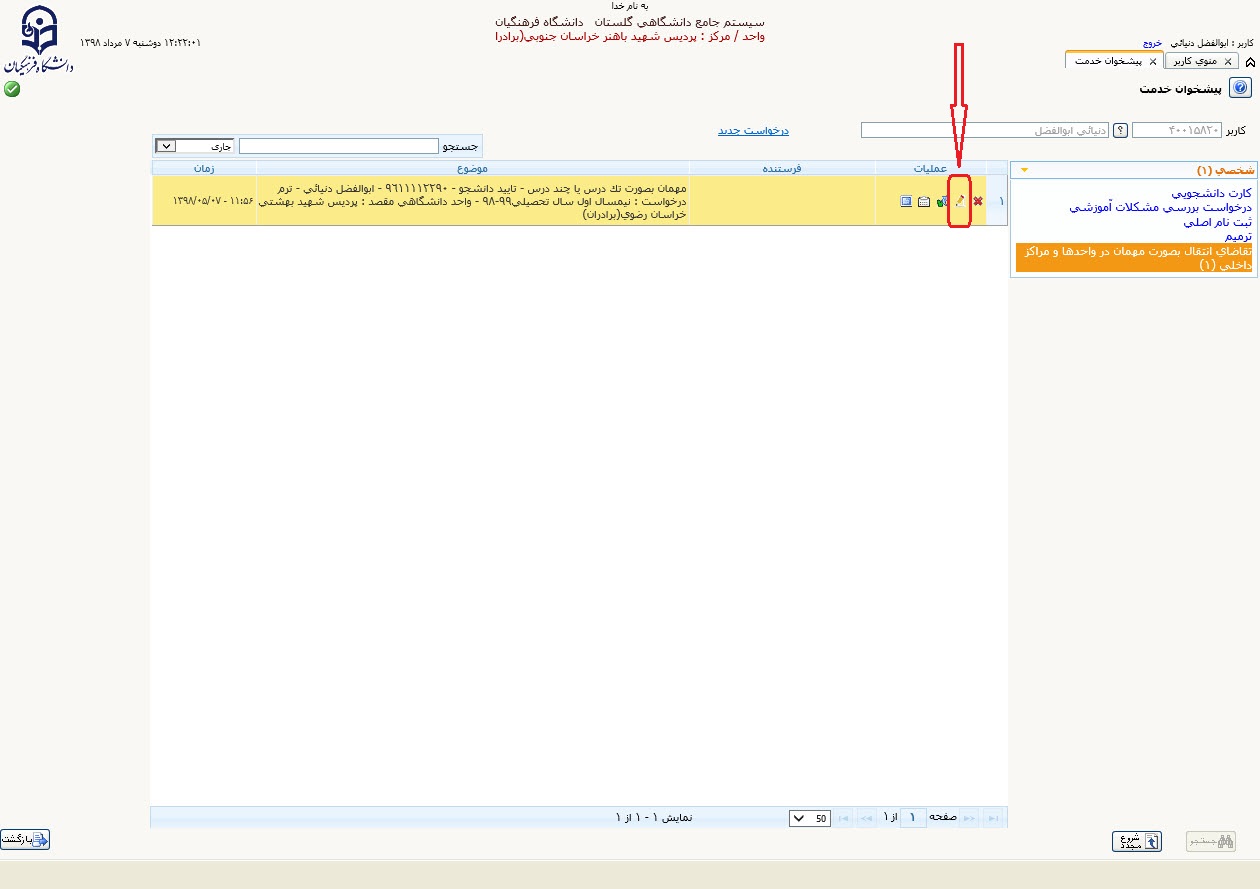Switch to the منوي کاربر tab
The height and width of the screenshot is (889, 1260).
tap(1215, 61)
